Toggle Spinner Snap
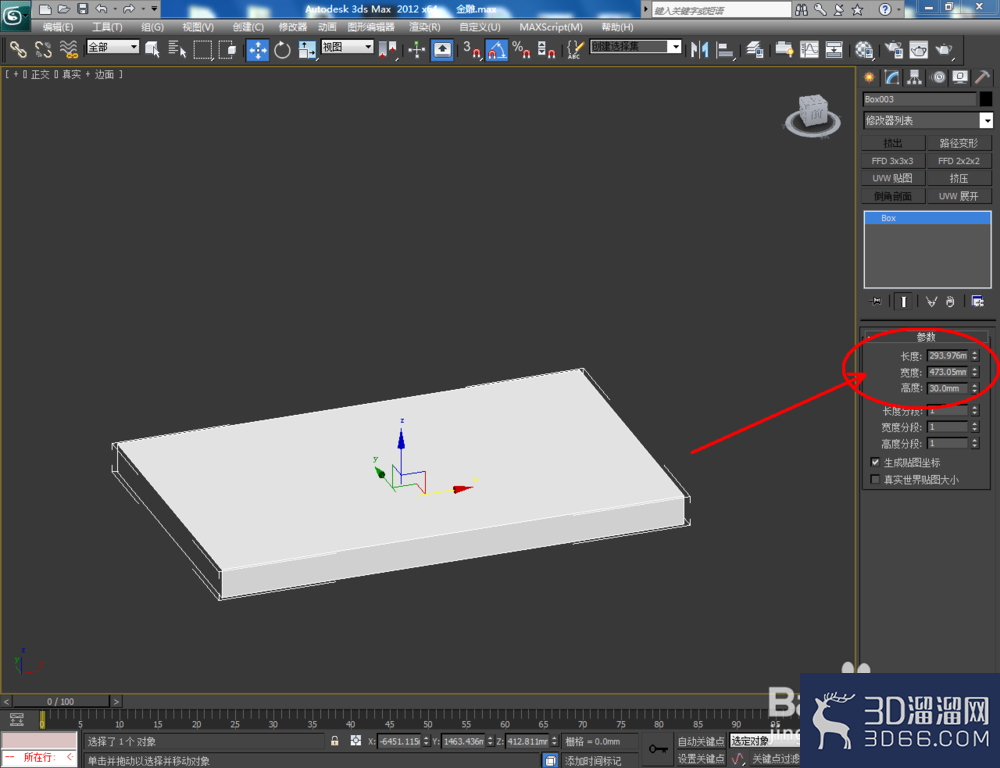1000x768 pixels. (546, 50)
